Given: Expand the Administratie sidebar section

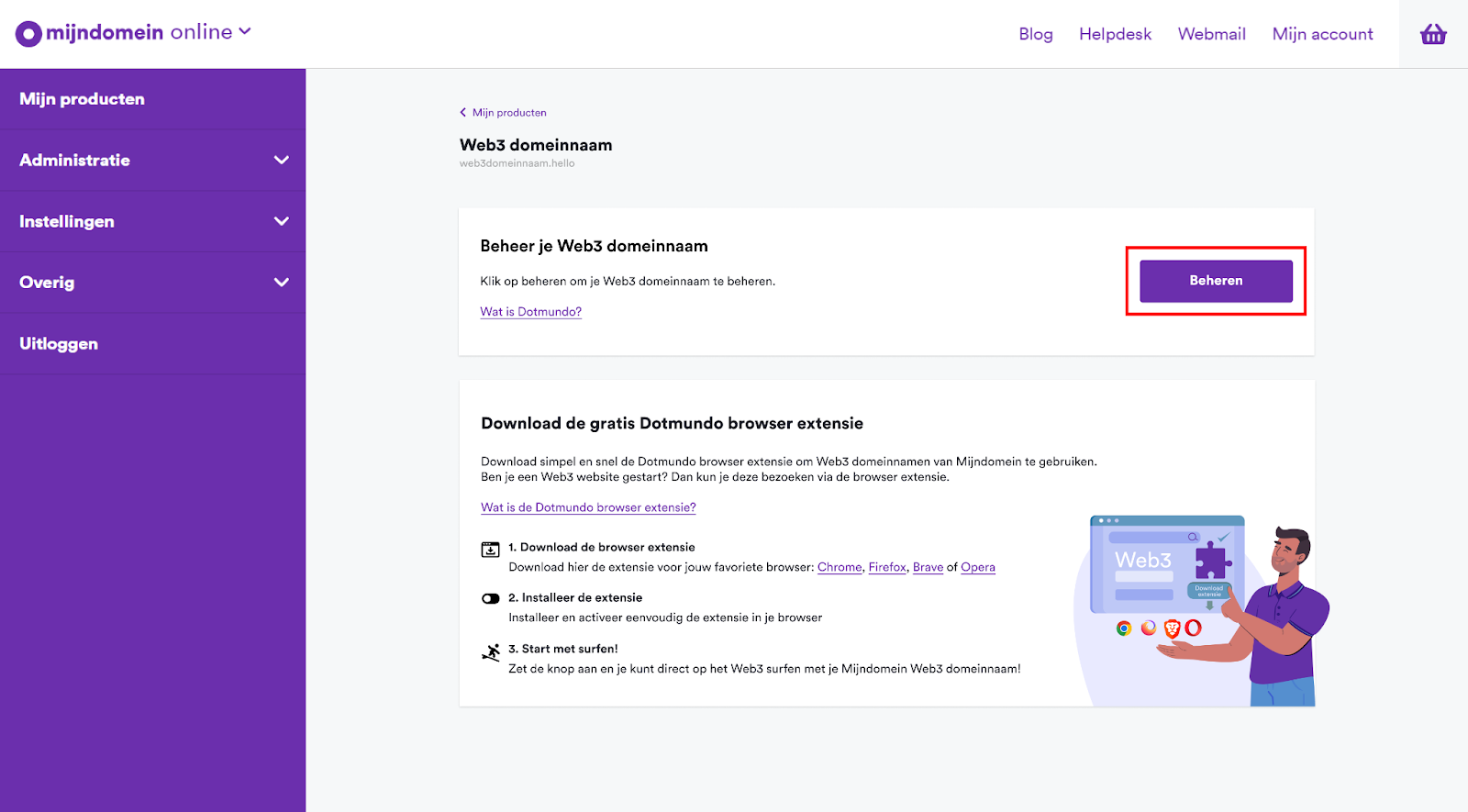Looking at the screenshot, I should pyautogui.click(x=281, y=161).
